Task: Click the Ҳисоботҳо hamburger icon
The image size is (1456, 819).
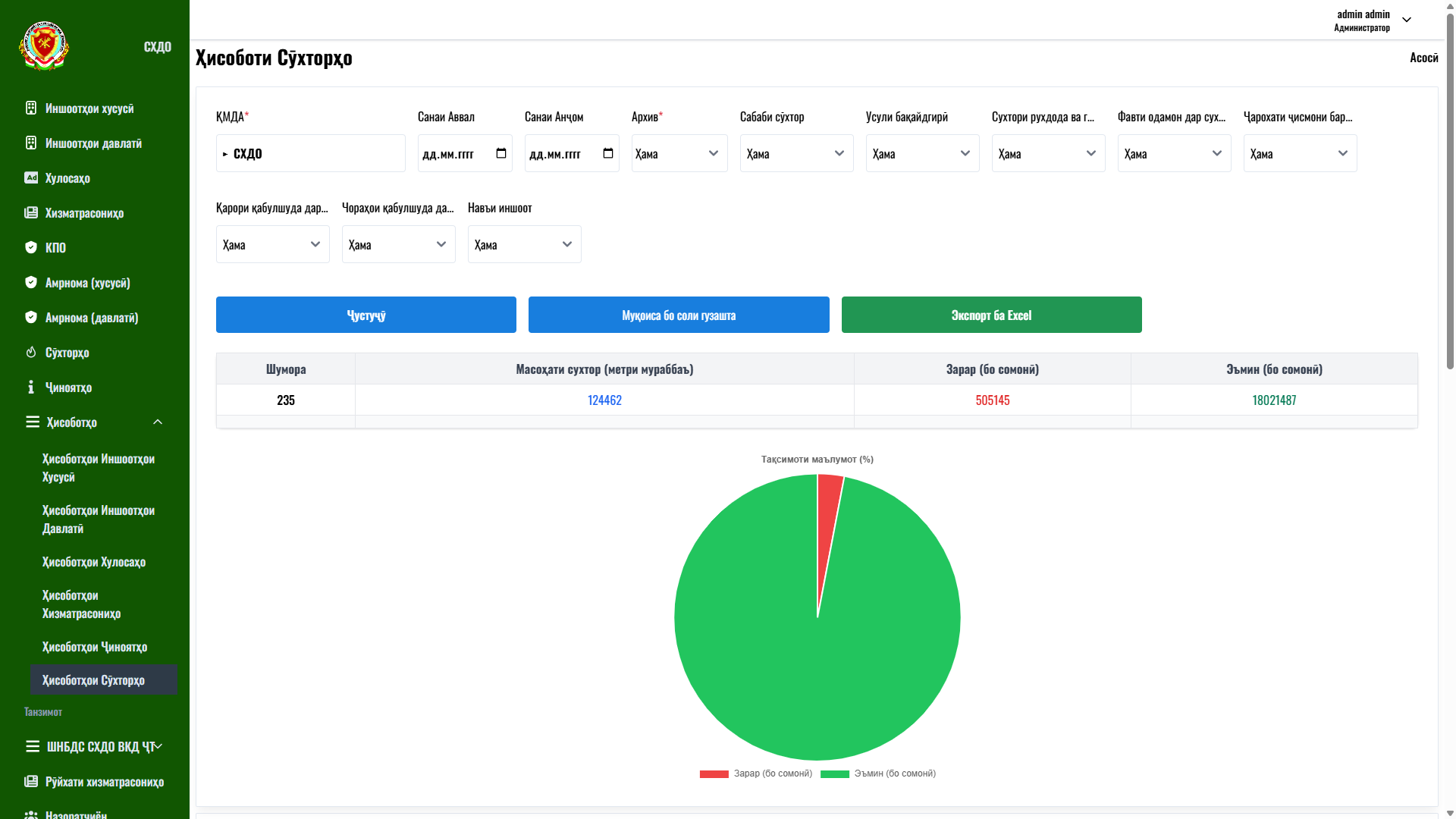Action: 33,422
